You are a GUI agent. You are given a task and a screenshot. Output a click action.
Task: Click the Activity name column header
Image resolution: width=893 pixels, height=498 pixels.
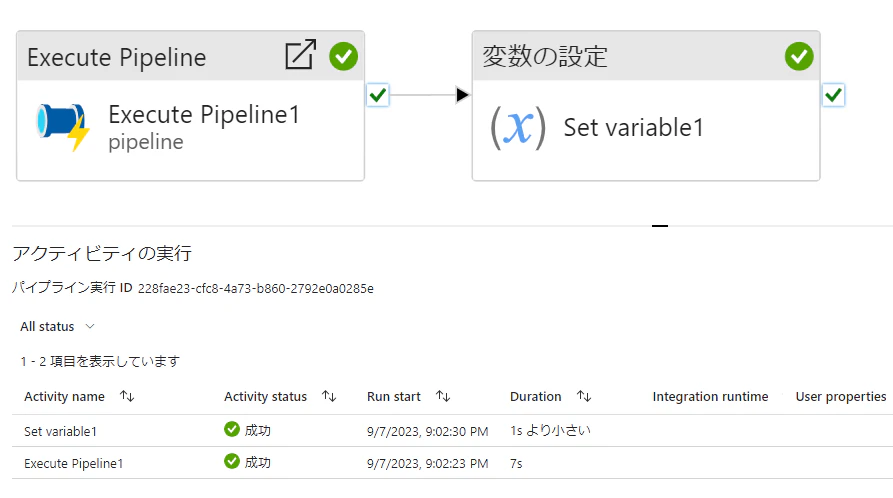[64, 397]
